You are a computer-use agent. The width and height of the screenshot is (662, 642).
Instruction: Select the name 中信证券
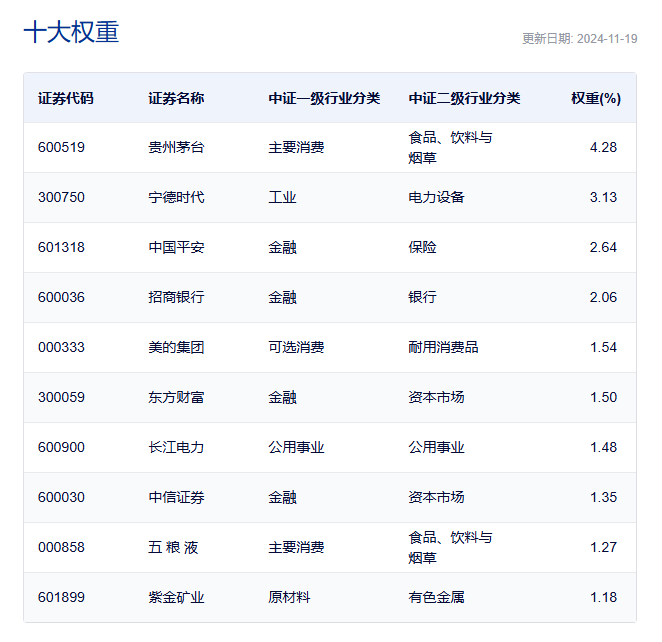click(x=176, y=497)
